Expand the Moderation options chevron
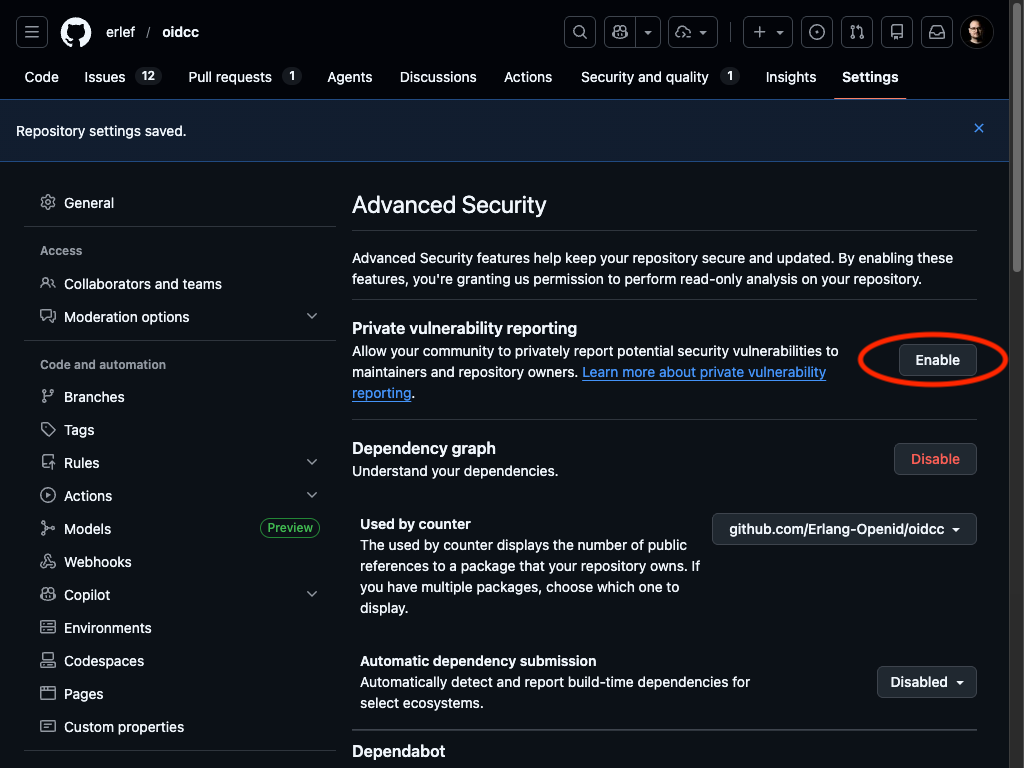The height and width of the screenshot is (768, 1024). pos(312,316)
